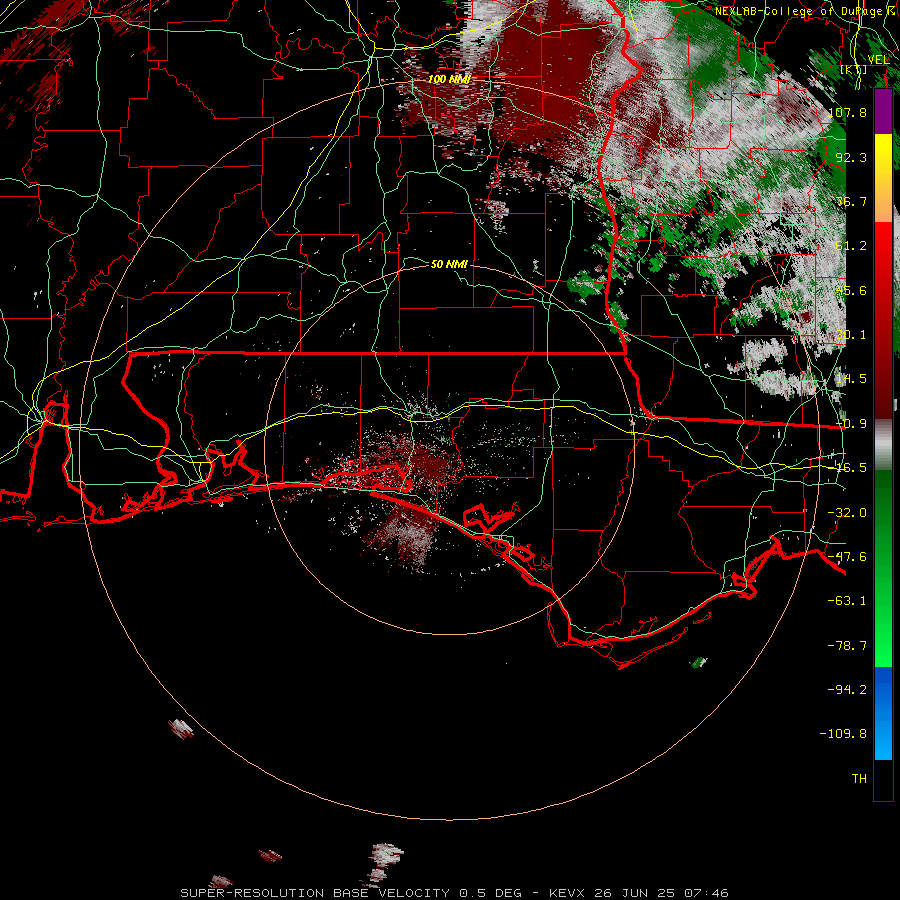Click the 45.6 velocity scale value

click(851, 290)
